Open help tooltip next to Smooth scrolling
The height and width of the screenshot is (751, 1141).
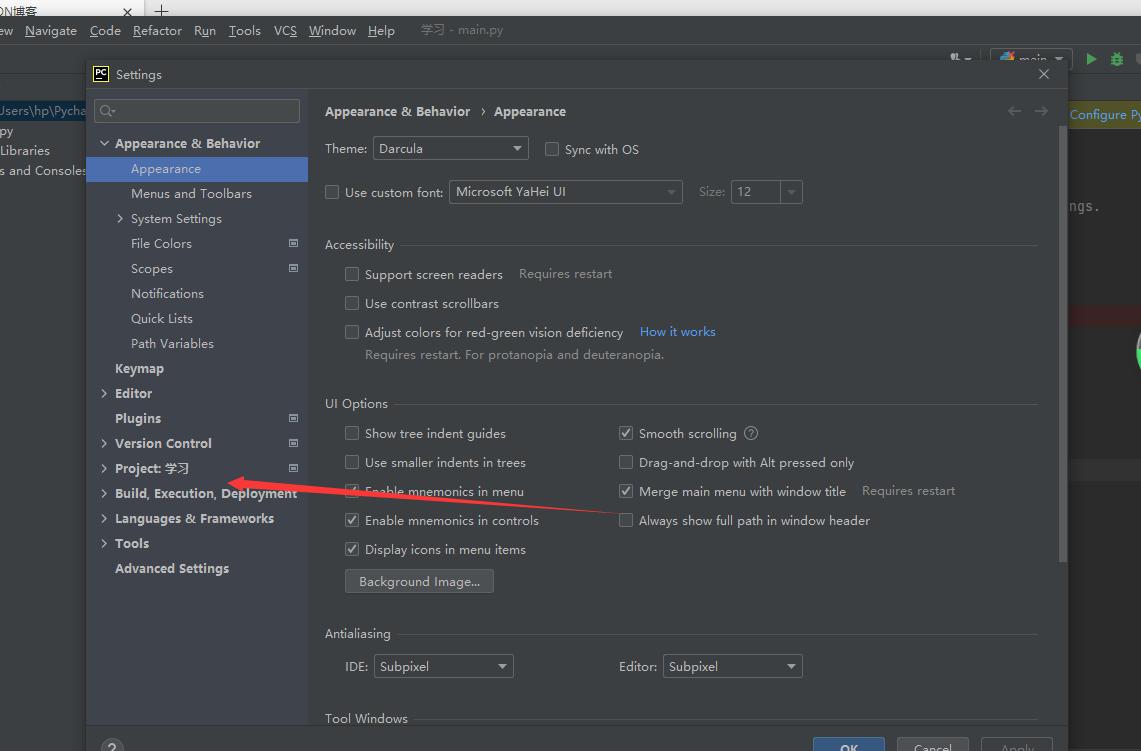click(x=751, y=433)
